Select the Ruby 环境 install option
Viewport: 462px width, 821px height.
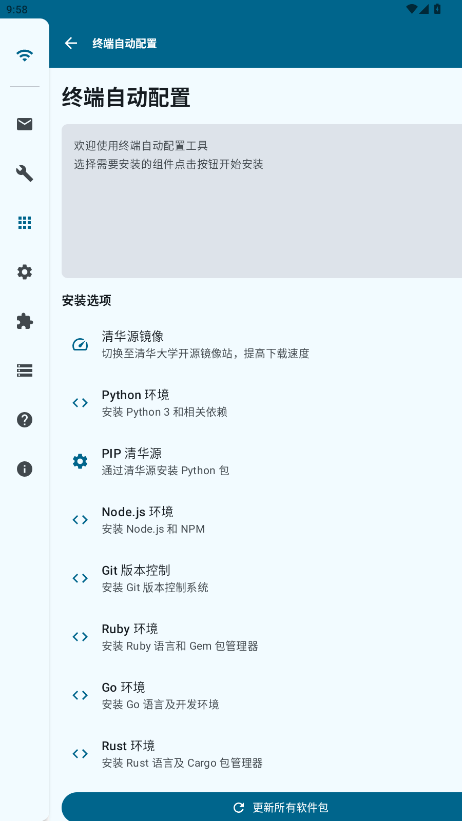[262, 637]
